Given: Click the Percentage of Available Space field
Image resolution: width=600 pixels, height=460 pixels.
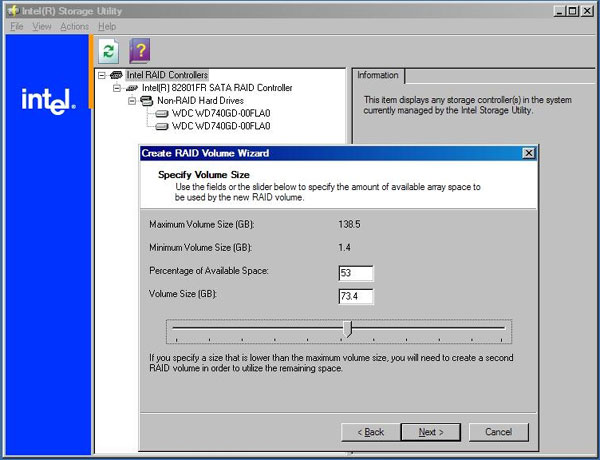Looking at the screenshot, I should pyautogui.click(x=356, y=273).
